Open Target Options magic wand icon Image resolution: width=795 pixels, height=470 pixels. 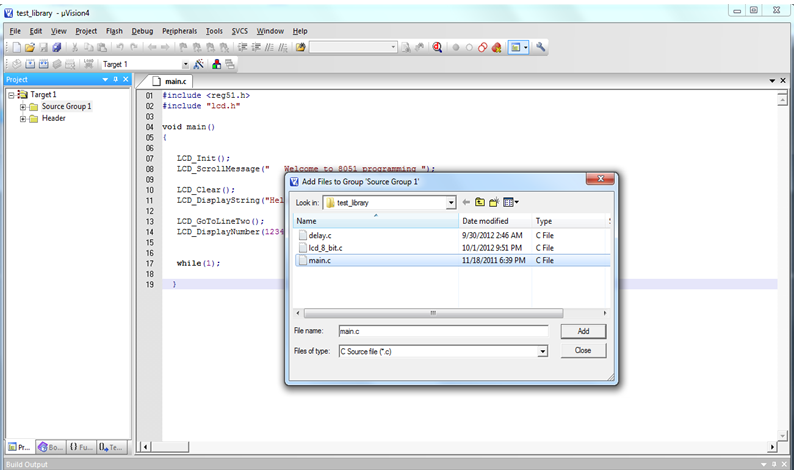(199, 64)
